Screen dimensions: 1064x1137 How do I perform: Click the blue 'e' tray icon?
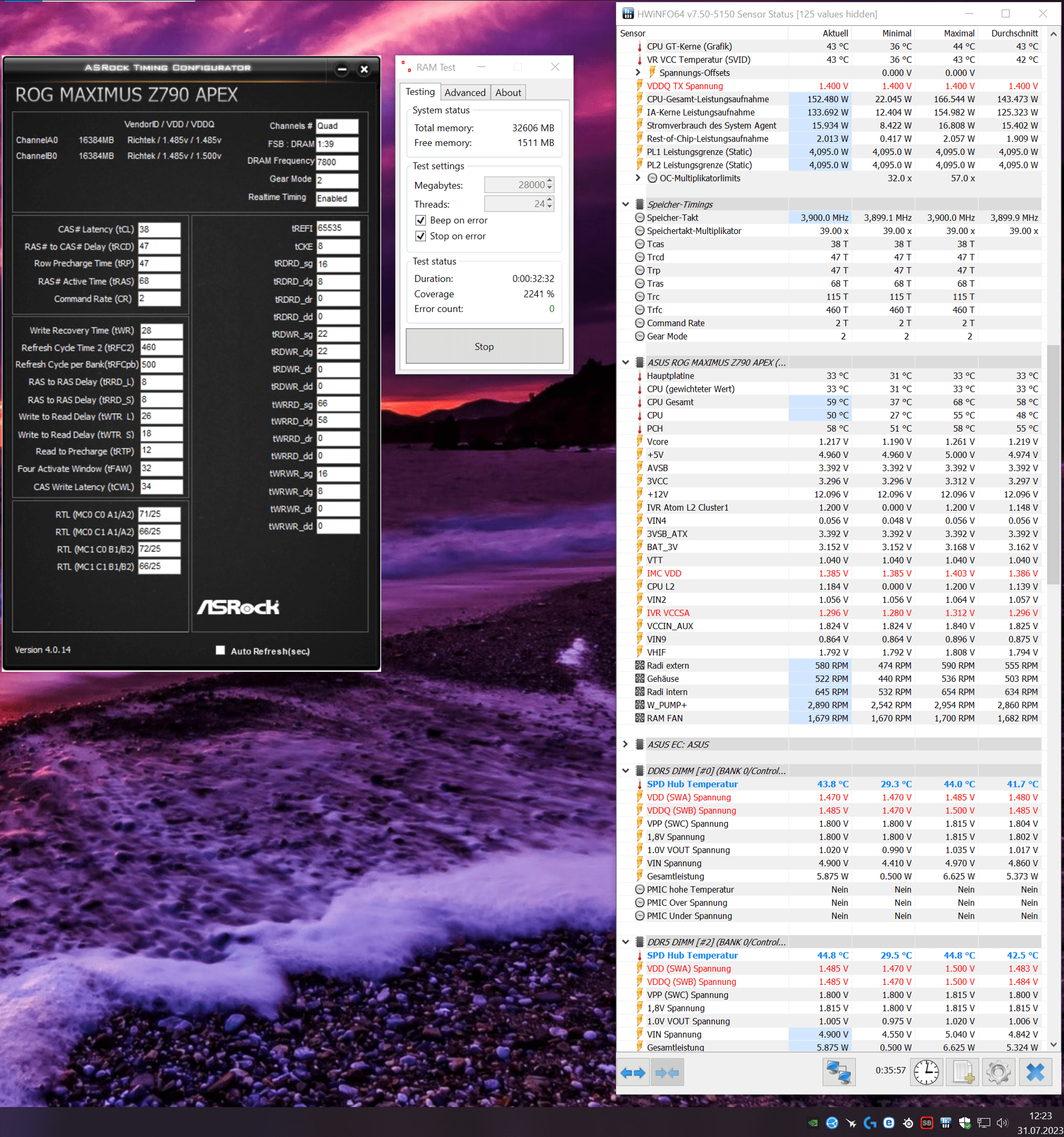tap(889, 1123)
